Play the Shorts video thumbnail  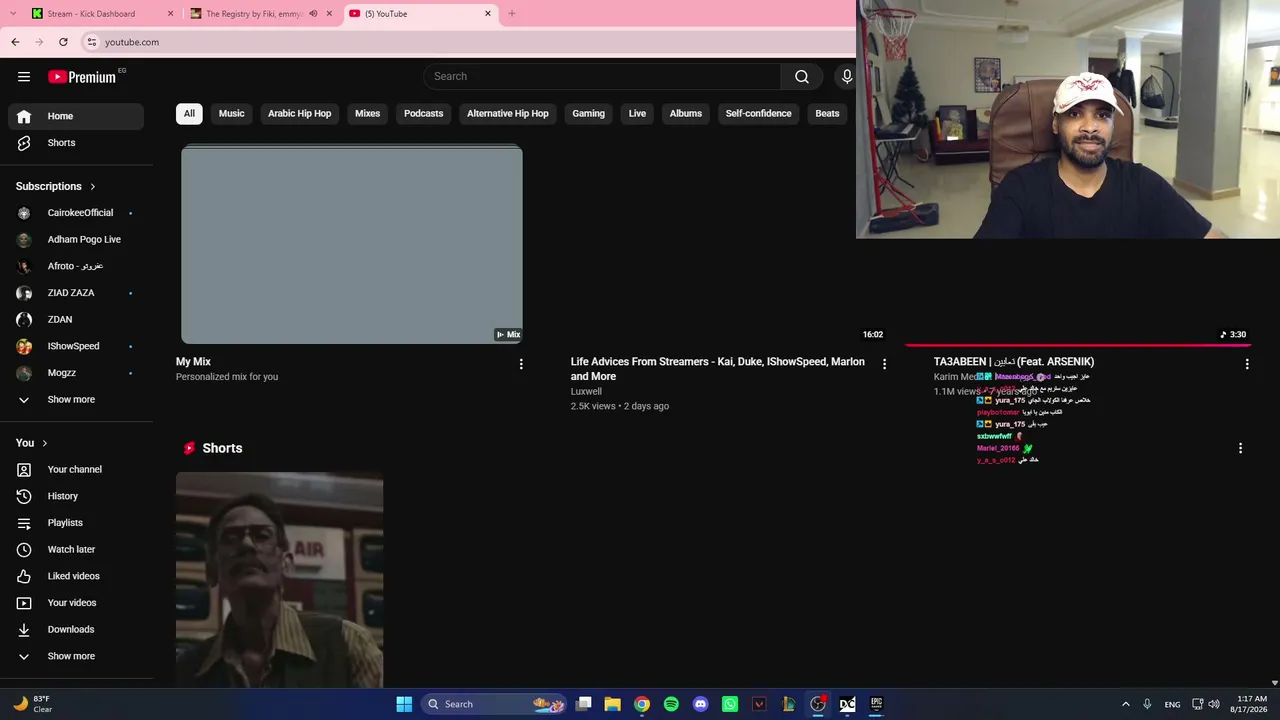(x=279, y=581)
